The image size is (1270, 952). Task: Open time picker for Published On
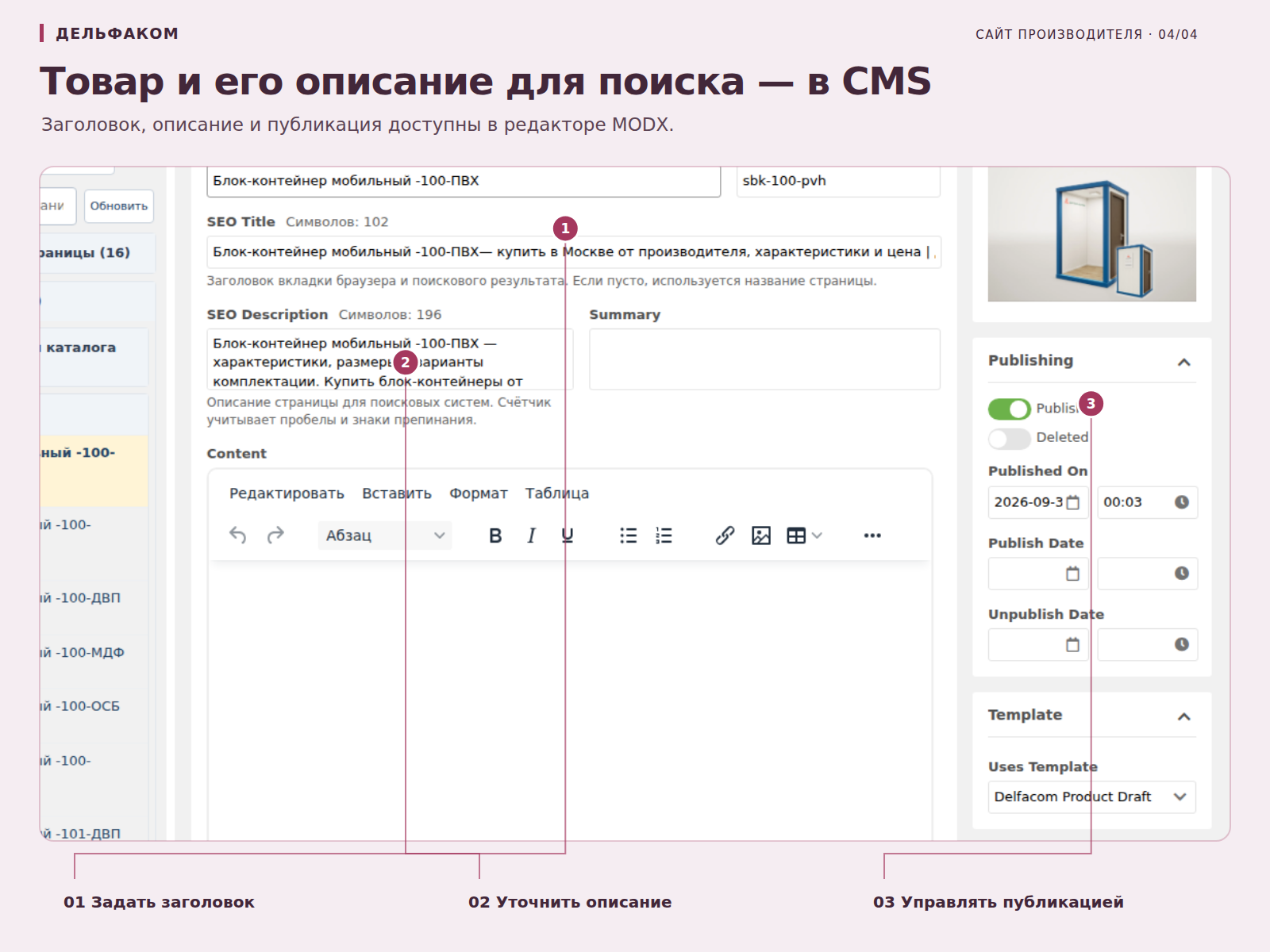tap(1182, 502)
